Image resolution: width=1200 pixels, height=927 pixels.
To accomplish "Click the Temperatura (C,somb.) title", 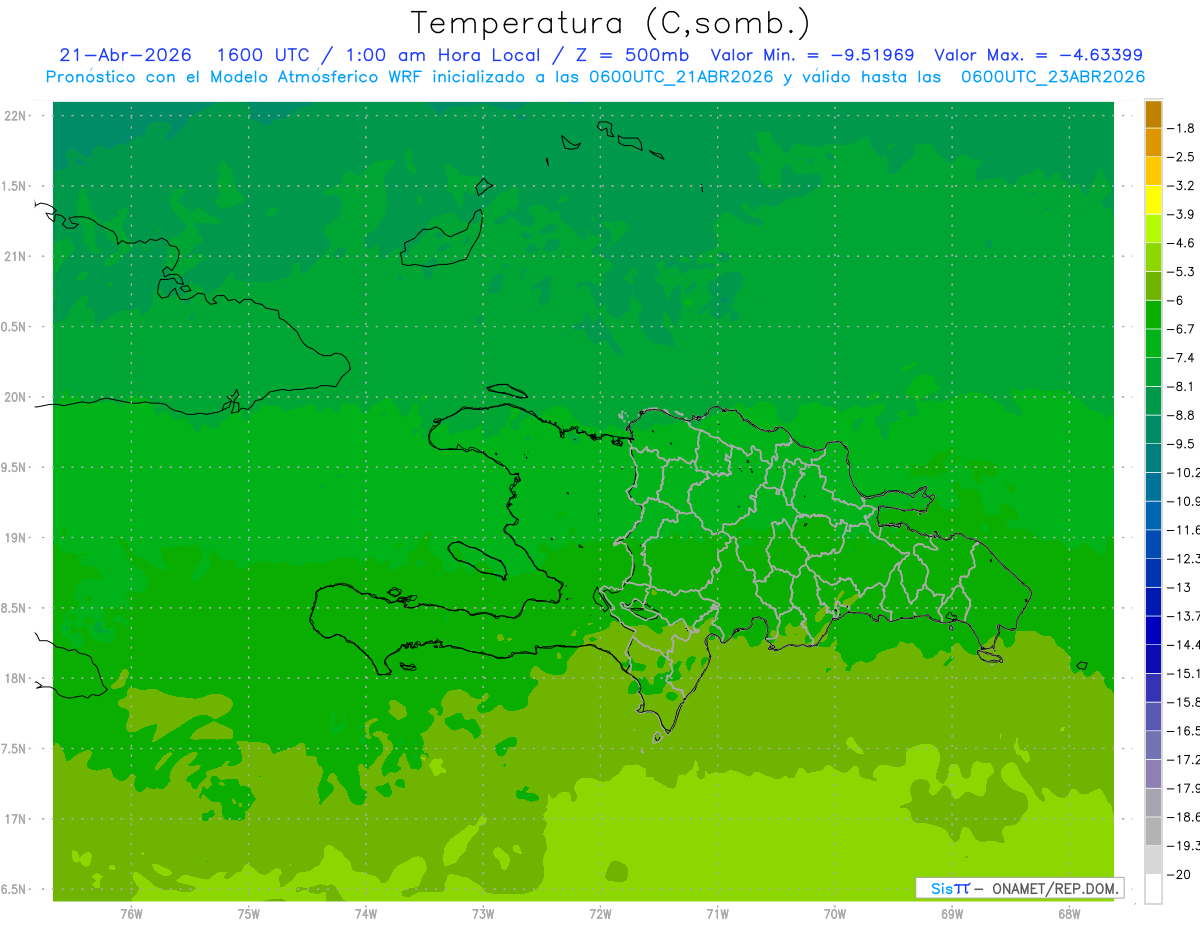I will (611, 22).
